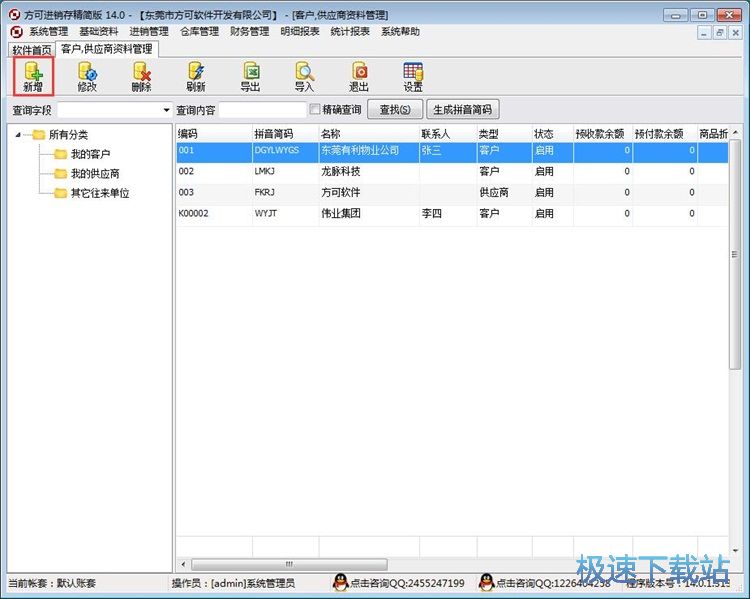
Task: Collapse the 所有分类 tree node
Action: (18, 135)
